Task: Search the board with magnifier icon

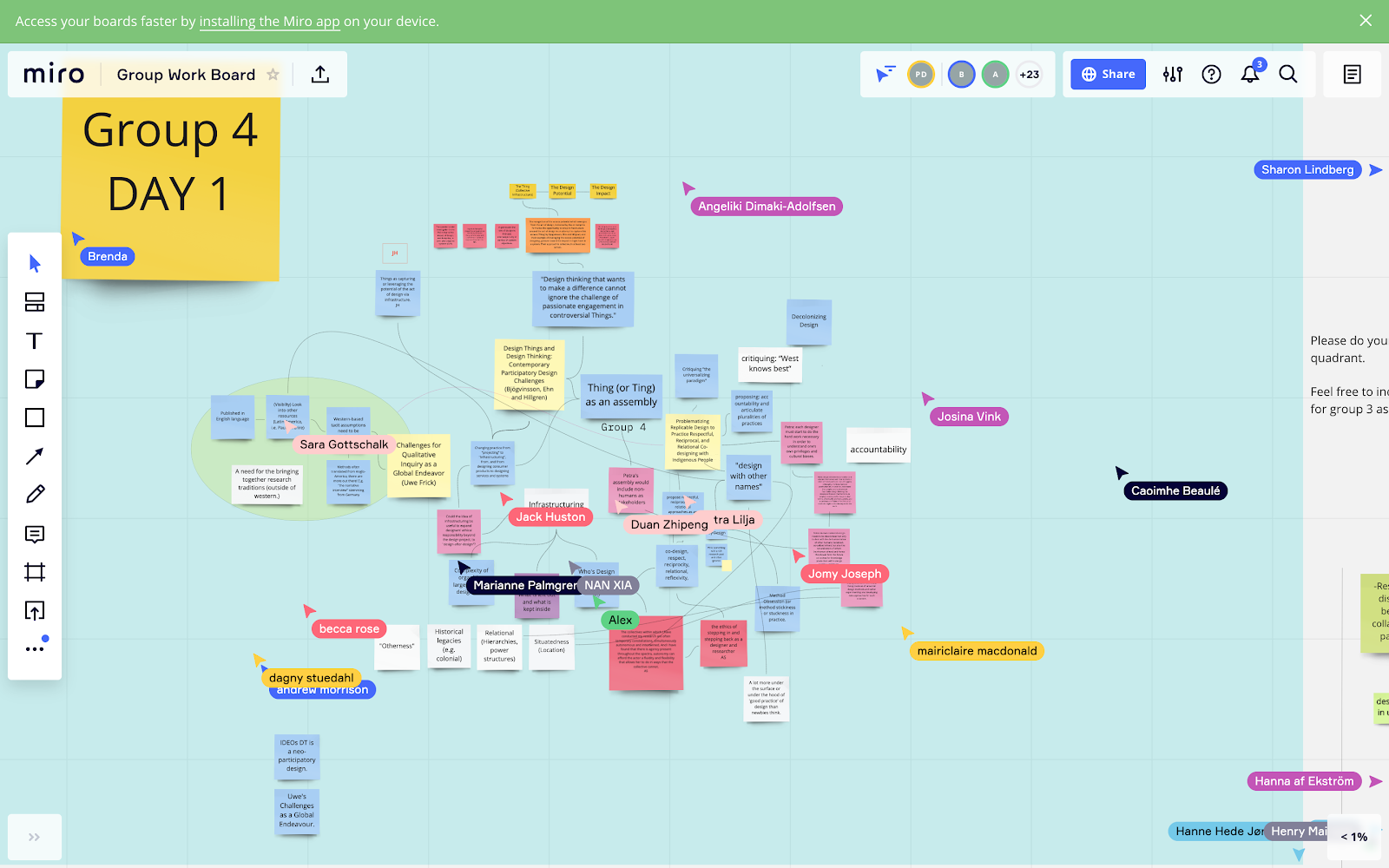Action: [x=1288, y=75]
